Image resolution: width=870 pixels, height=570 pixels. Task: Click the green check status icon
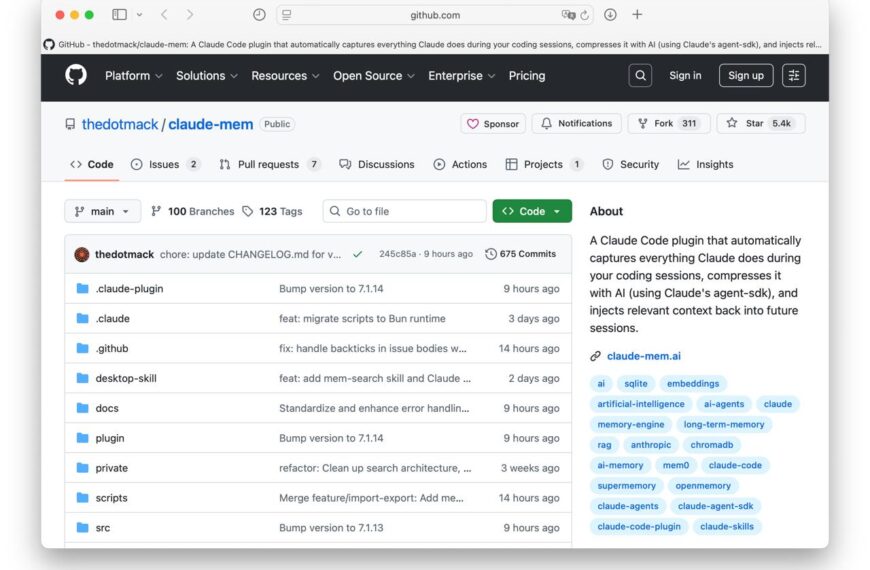tap(357, 254)
